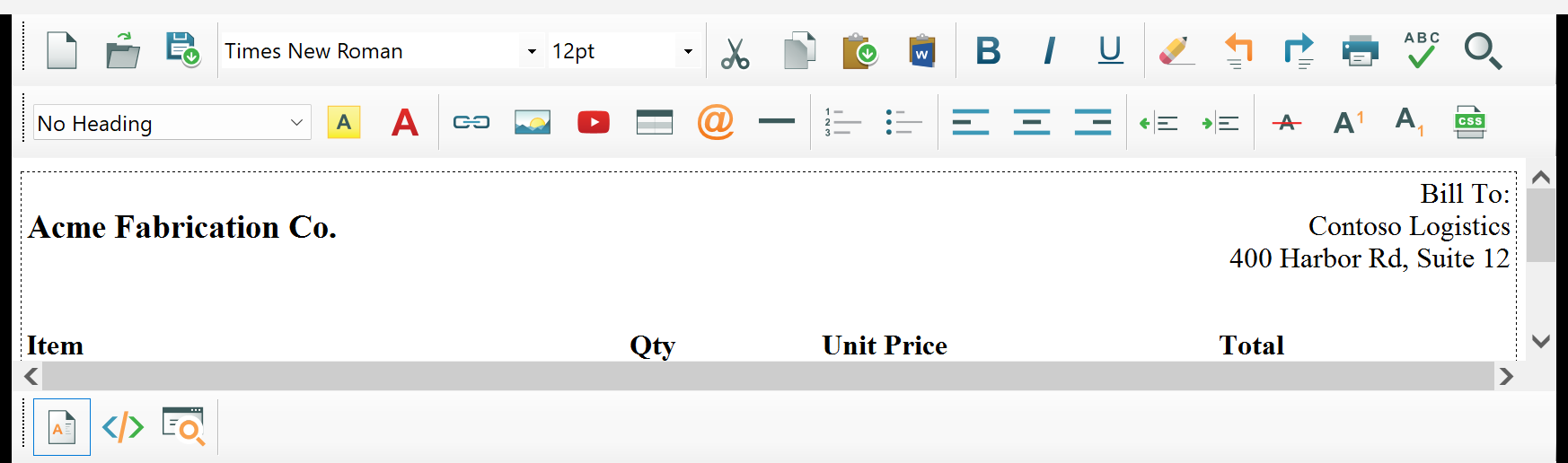Toggle strikethrough formatting
The image size is (1568, 463).
pos(1287,122)
